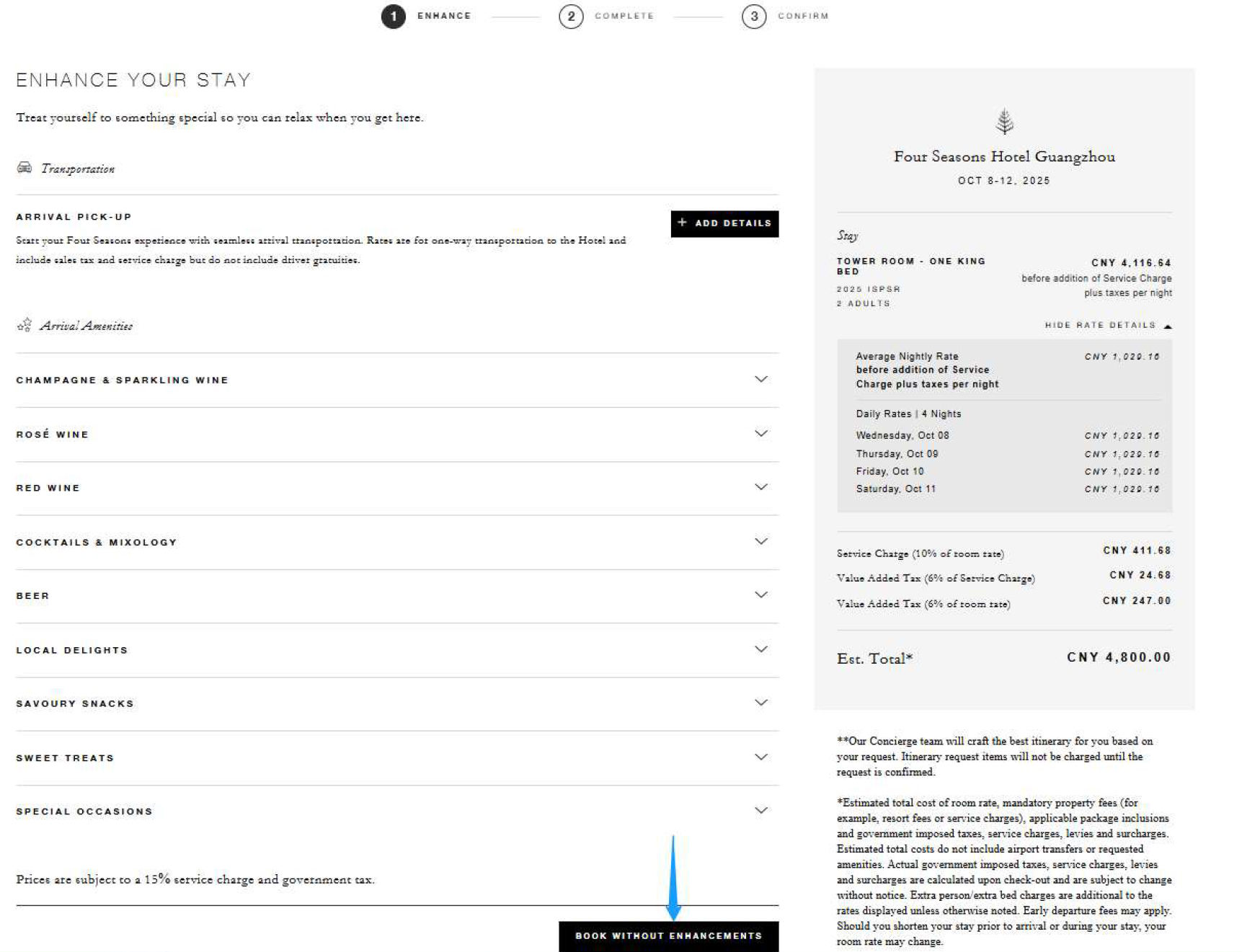Expand the Sweet Treats section

[397, 758]
